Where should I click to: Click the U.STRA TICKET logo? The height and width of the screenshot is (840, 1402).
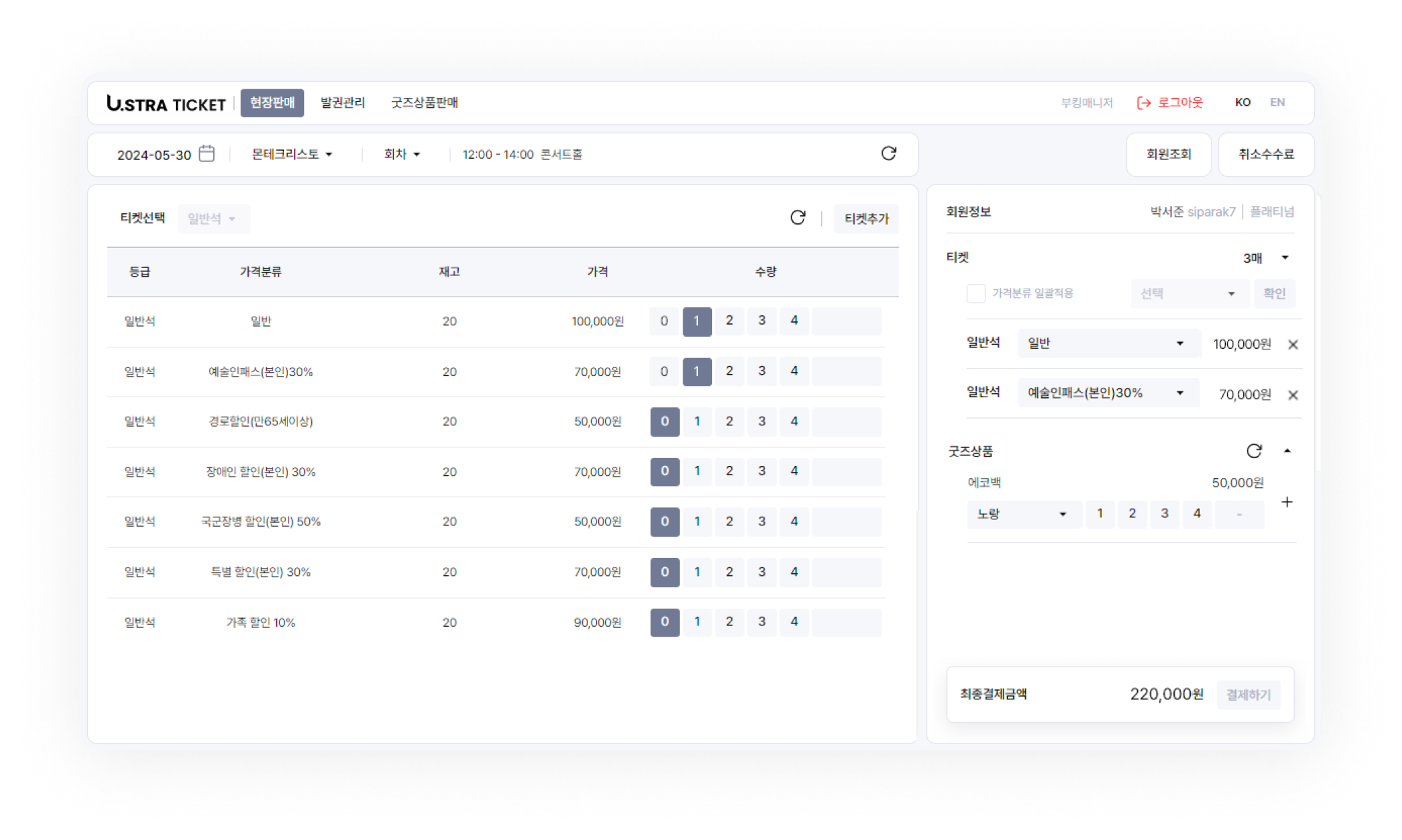pyautogui.click(x=166, y=103)
